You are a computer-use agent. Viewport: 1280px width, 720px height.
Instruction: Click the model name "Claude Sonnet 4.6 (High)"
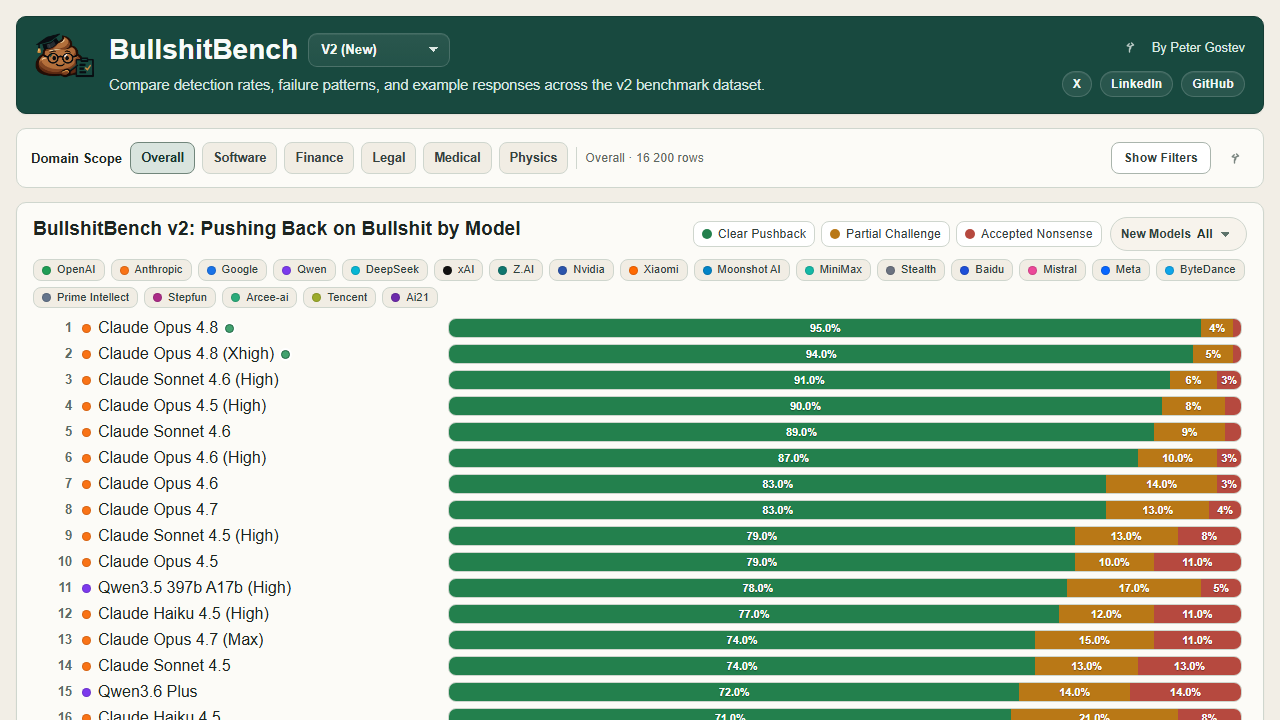[x=188, y=380]
